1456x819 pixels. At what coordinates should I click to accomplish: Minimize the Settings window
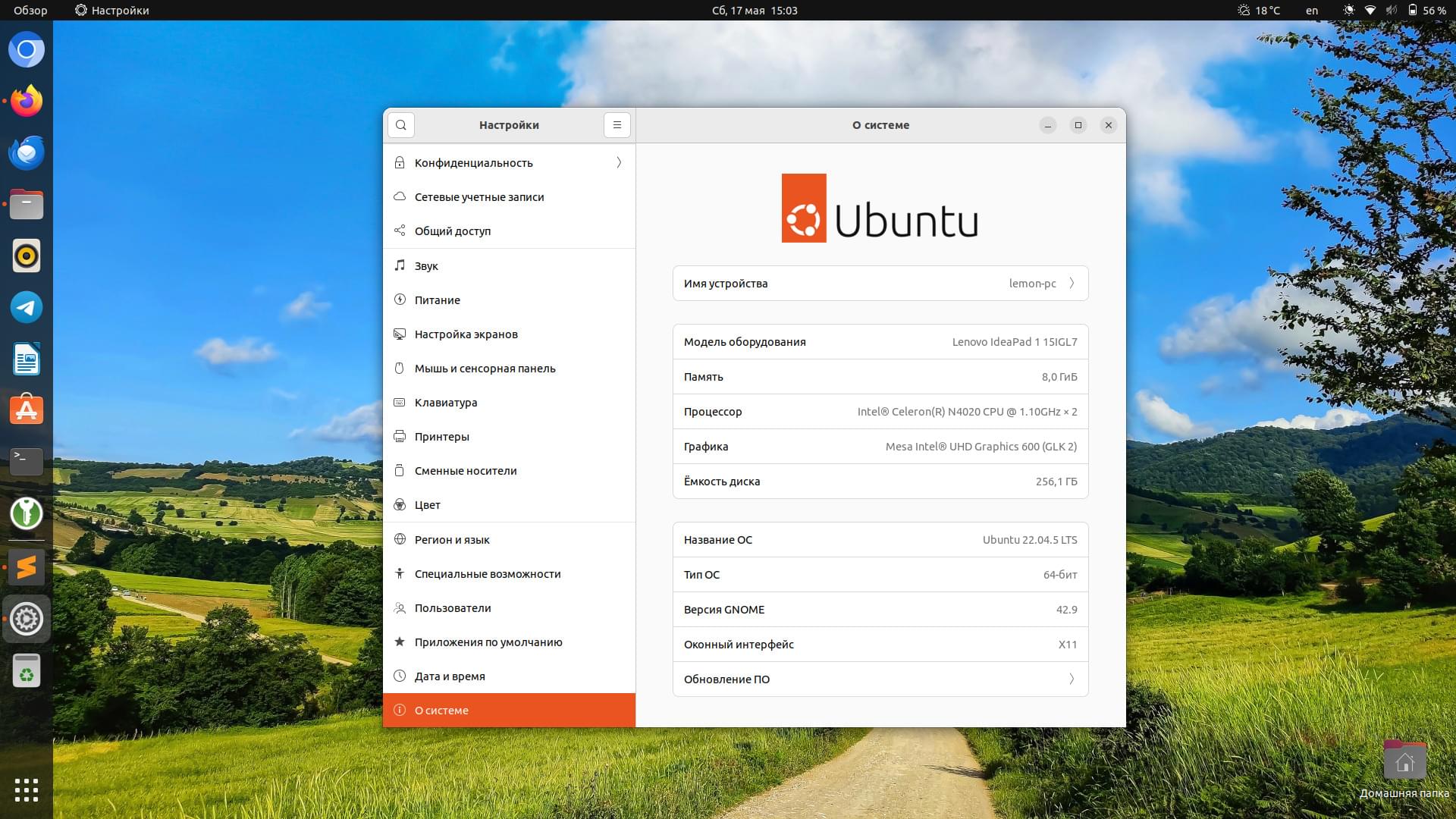click(1047, 125)
